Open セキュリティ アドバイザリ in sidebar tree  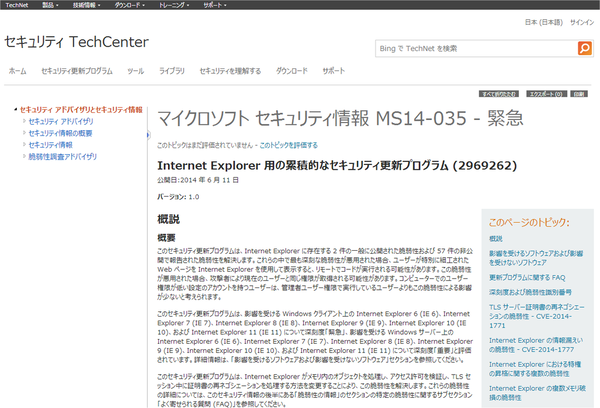click(x=61, y=121)
